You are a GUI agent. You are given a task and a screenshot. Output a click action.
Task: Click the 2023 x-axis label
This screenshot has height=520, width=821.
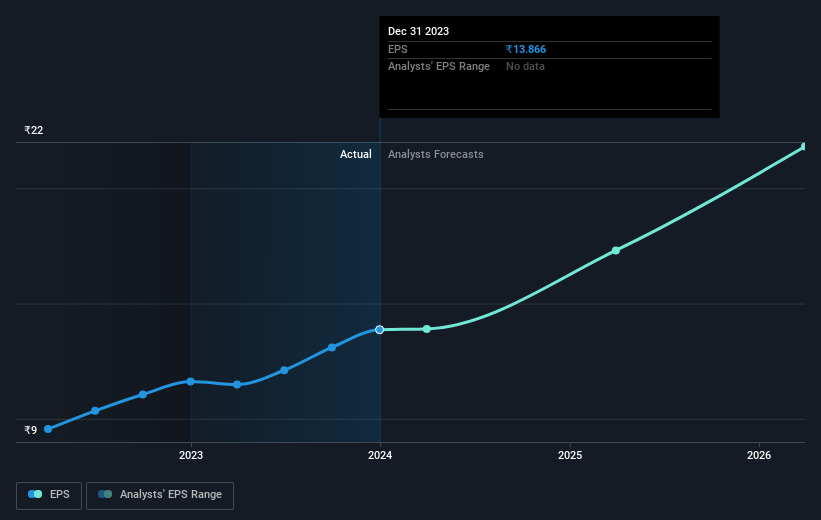pos(191,455)
